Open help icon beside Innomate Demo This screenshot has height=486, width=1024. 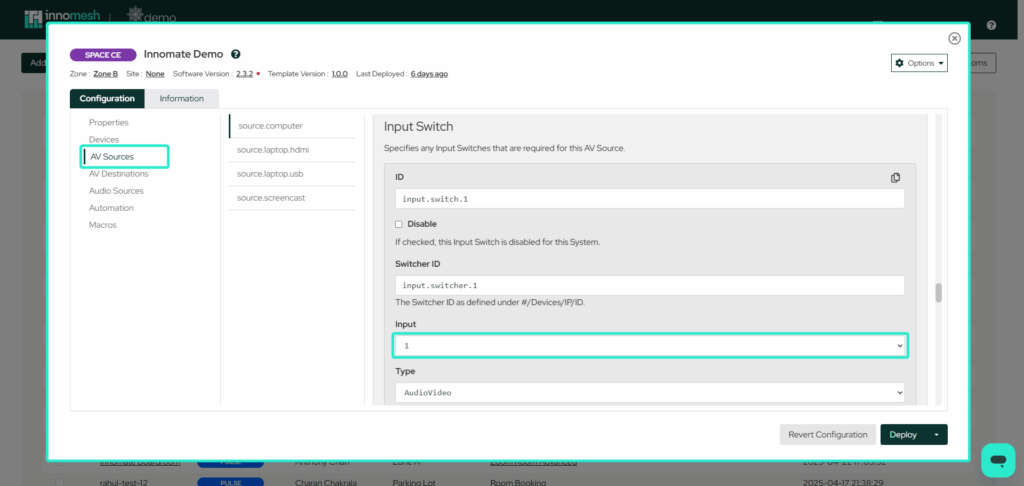[x=236, y=54]
